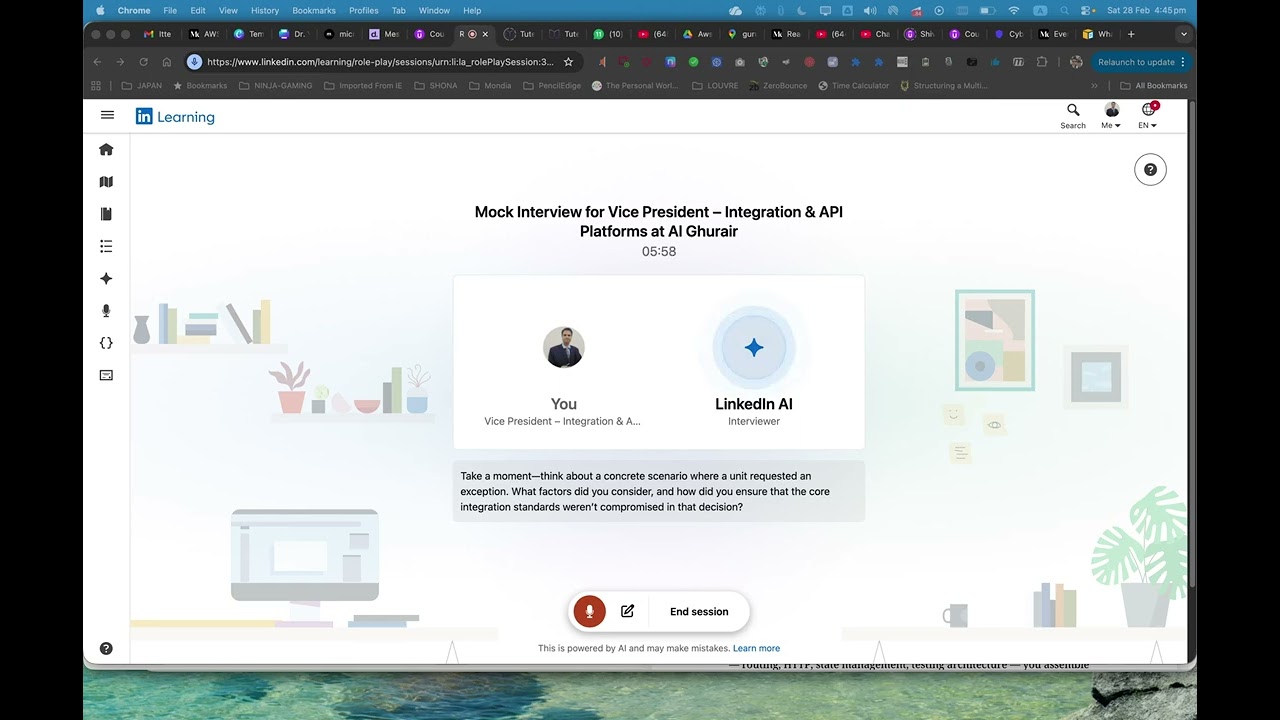Image resolution: width=1280 pixels, height=720 pixels.
Task: Open the LOUVRE bookmarks folder
Action: (715, 86)
